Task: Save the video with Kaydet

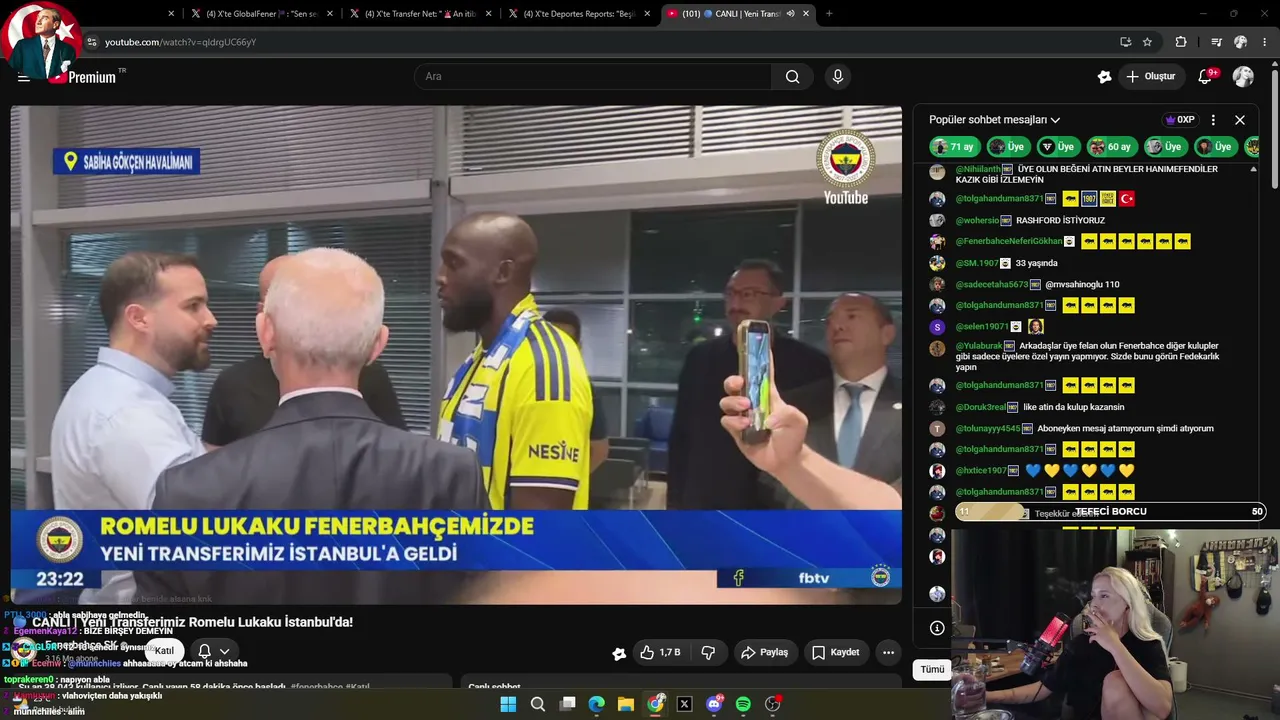Action: click(835, 653)
